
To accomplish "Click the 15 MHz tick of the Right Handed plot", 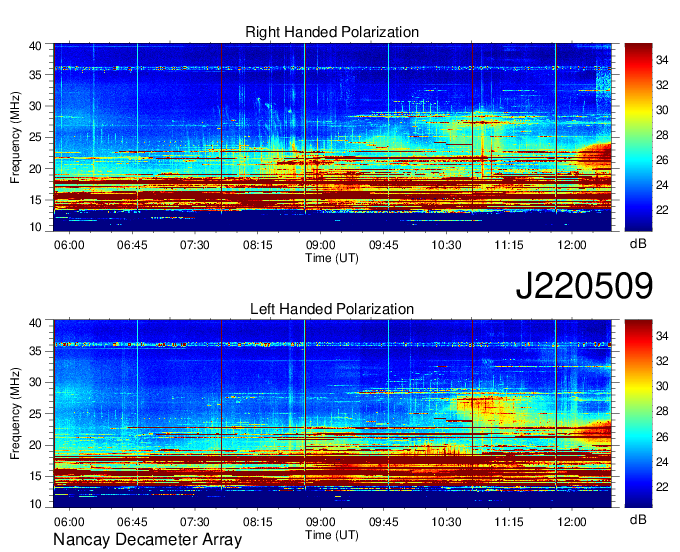I will coord(35,200).
